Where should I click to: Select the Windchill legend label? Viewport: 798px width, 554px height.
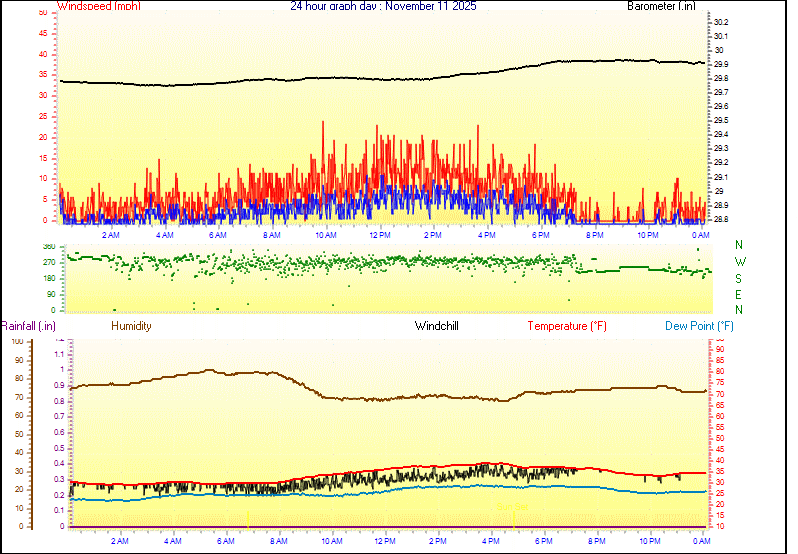pyautogui.click(x=437, y=326)
